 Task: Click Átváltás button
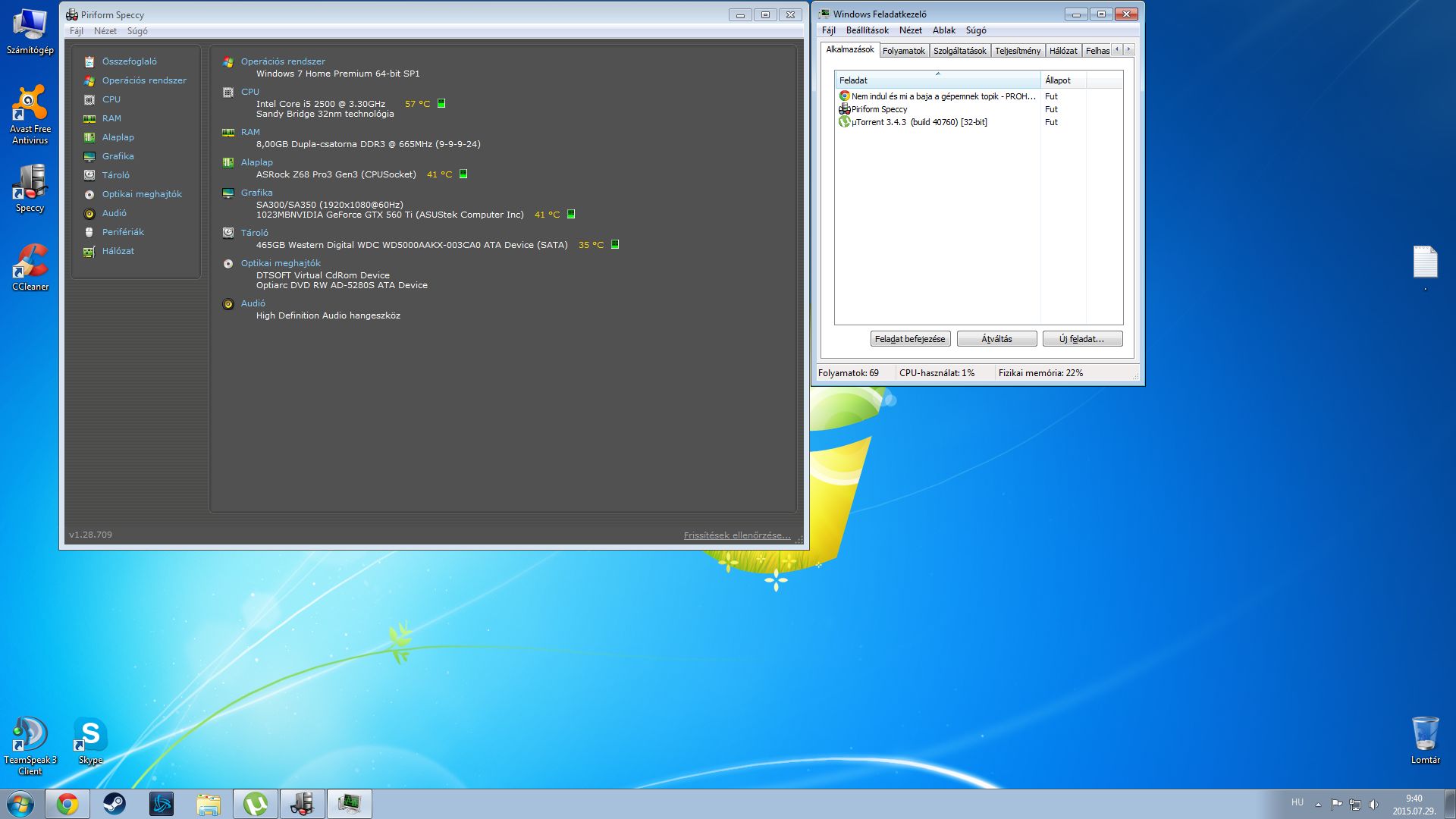996,339
